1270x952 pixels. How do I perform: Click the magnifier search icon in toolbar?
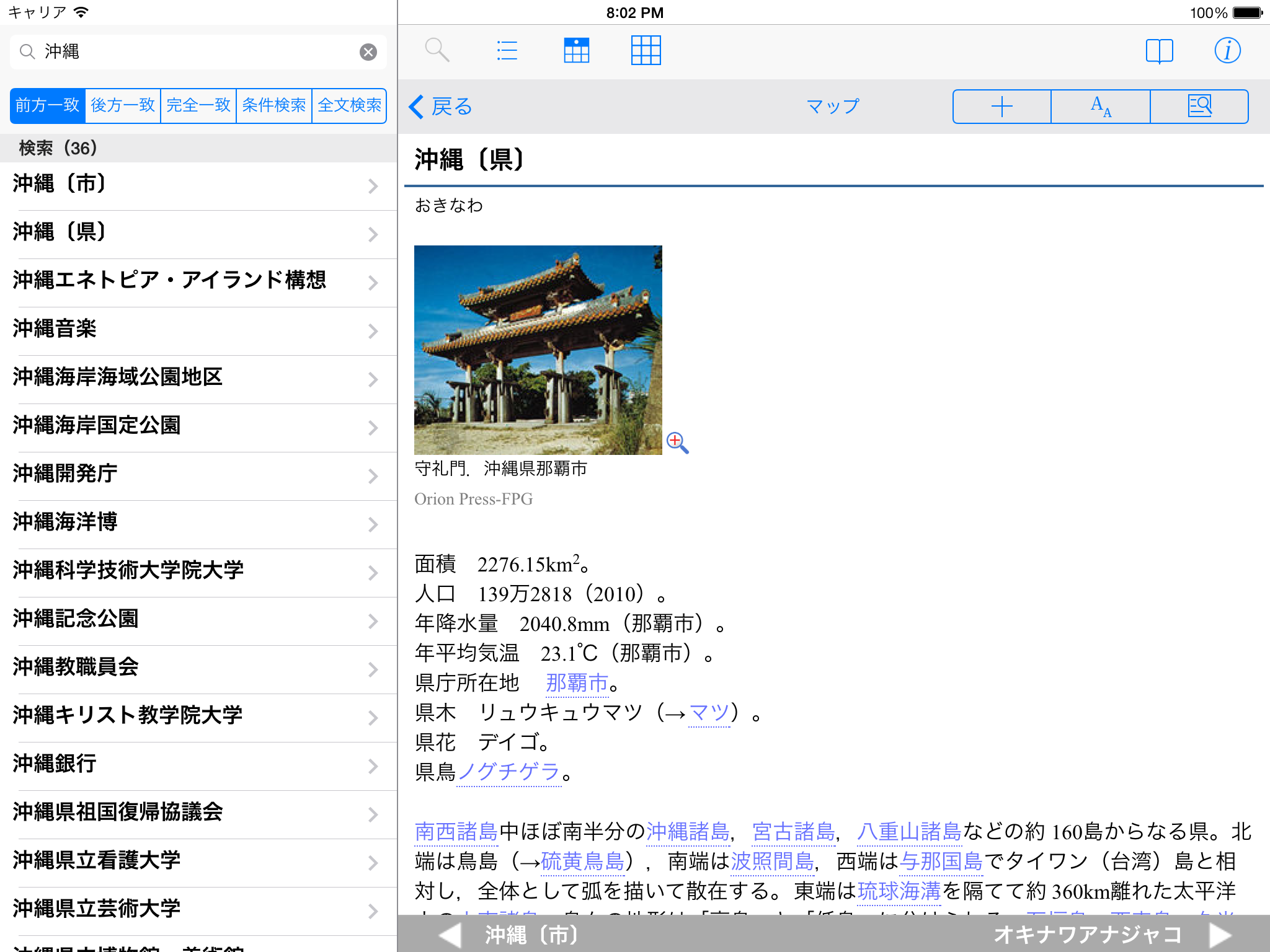point(437,50)
